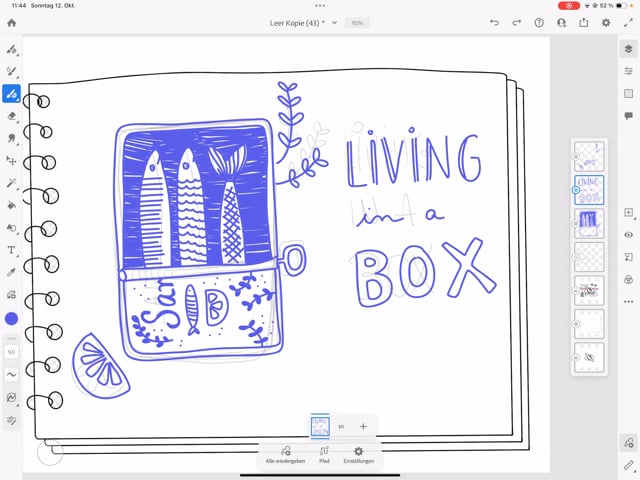Activate the Transform move tool
This screenshot has width=640, height=480.
(x=12, y=160)
